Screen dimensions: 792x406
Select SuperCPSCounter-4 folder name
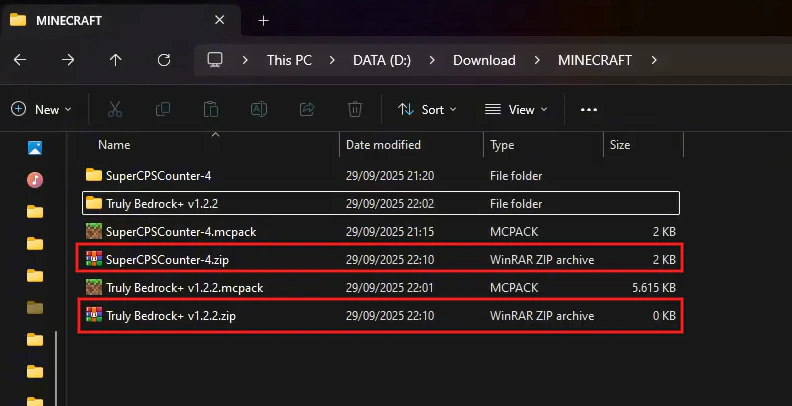pyautogui.click(x=159, y=176)
